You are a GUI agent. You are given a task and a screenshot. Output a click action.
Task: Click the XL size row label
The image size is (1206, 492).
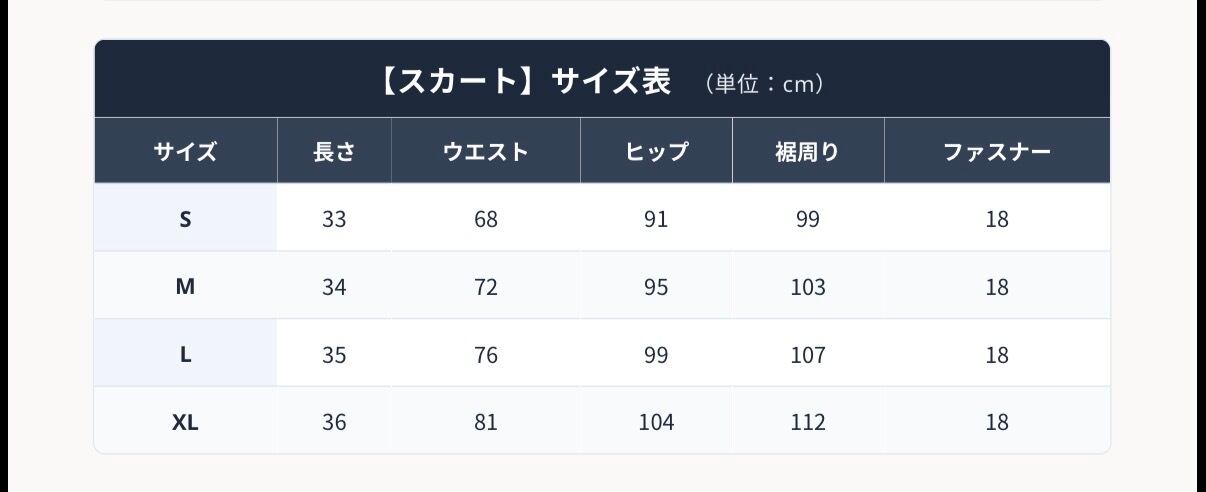(x=185, y=423)
